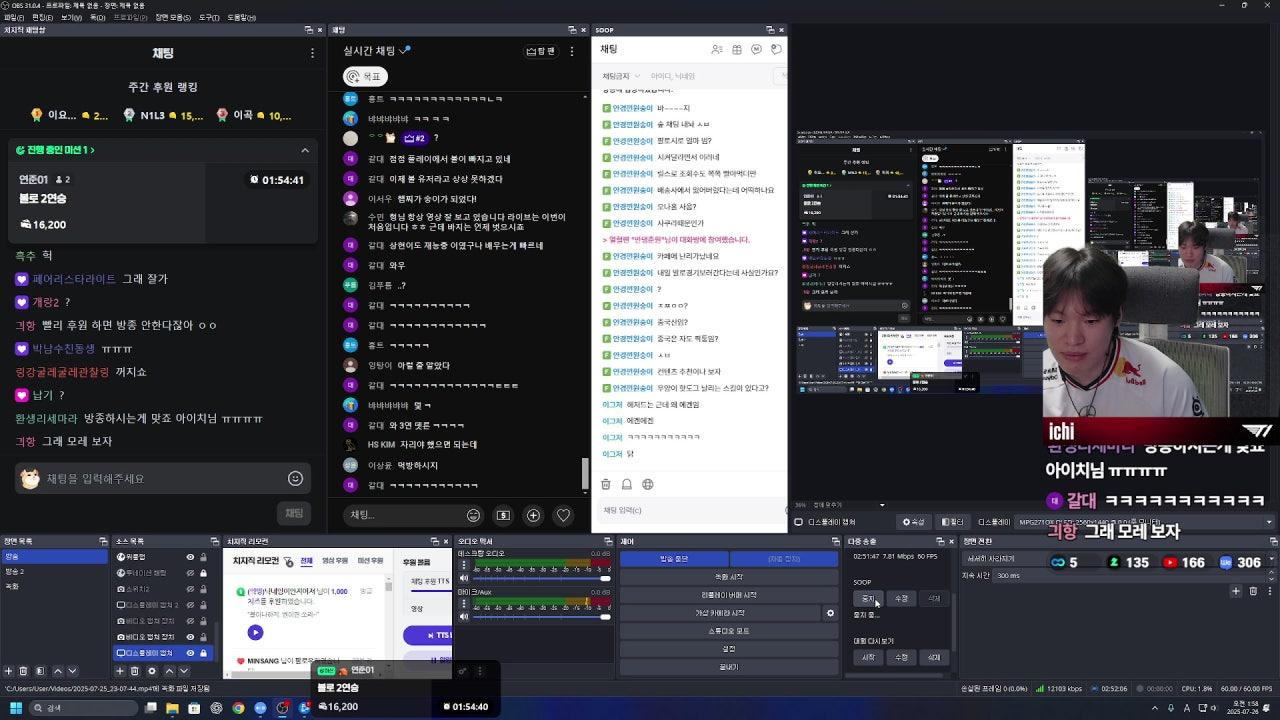This screenshot has height=720, width=1280.
Task: Click the bell icon below SOOP chat
Action: pos(627,484)
